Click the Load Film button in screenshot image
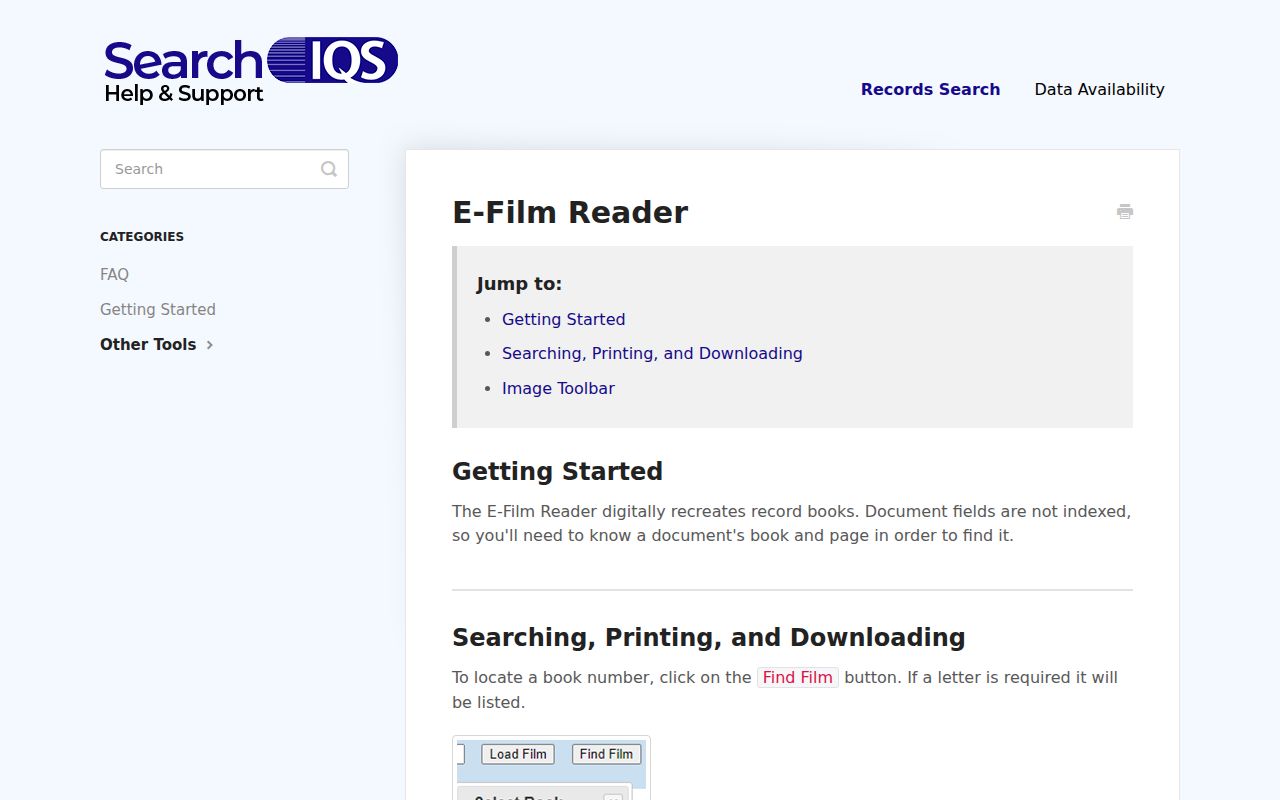This screenshot has width=1280, height=800. tap(518, 754)
